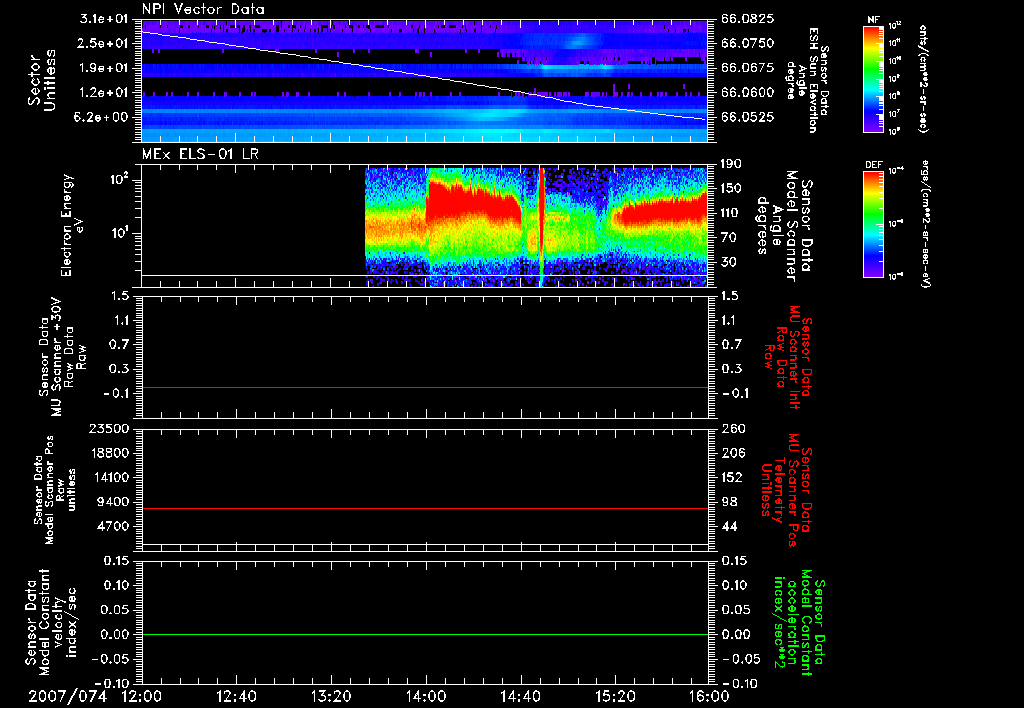Click the green zero line in velocity panel
Image resolution: width=1024 pixels, height=708 pixels.
click(425, 634)
